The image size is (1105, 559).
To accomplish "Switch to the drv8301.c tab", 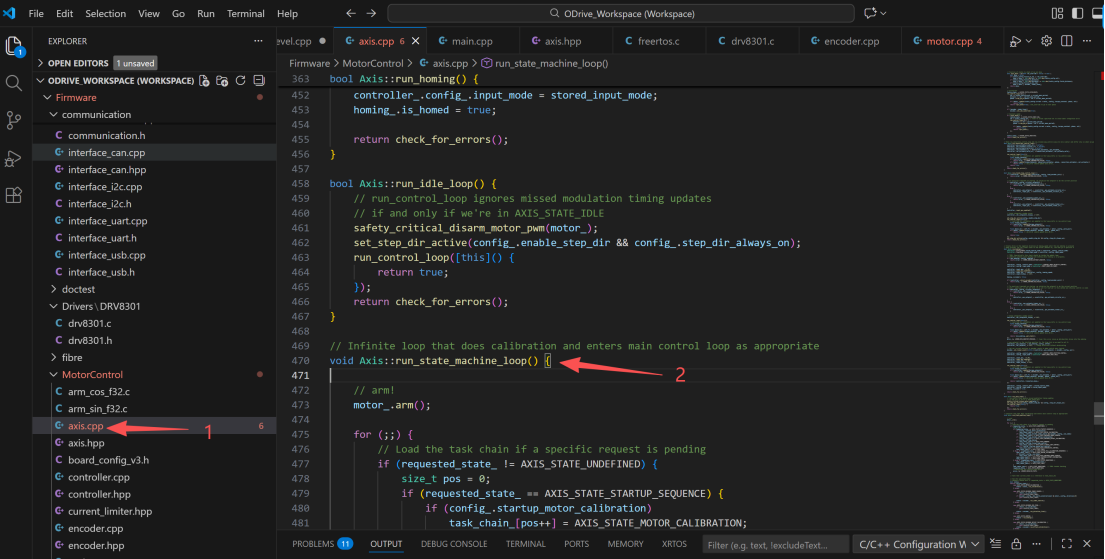I will [x=752, y=41].
